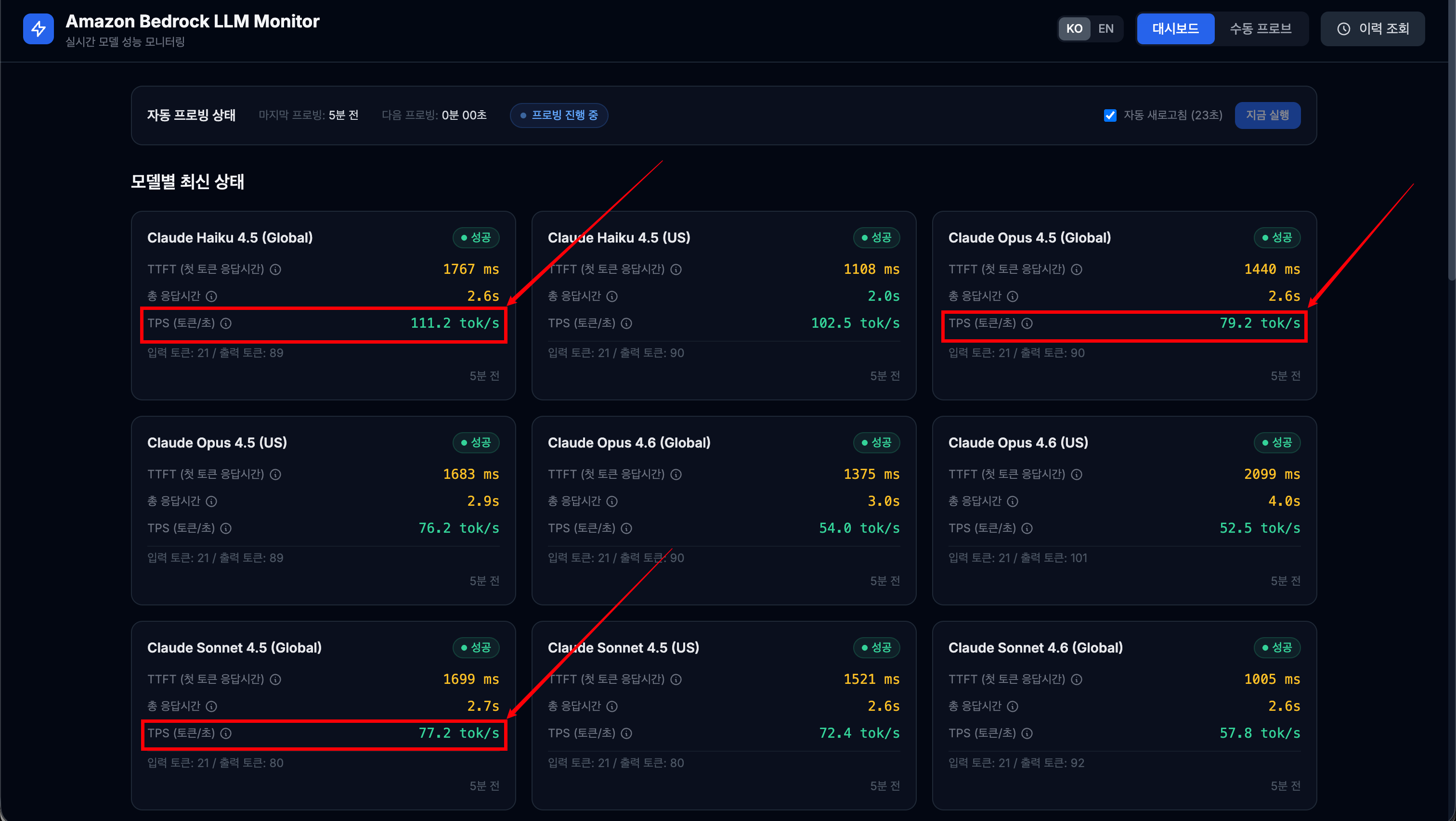The width and height of the screenshot is (1456, 821).
Task: Click total response time info icon on Claude Opus 4.5 (US)
Action: pyautogui.click(x=211, y=501)
